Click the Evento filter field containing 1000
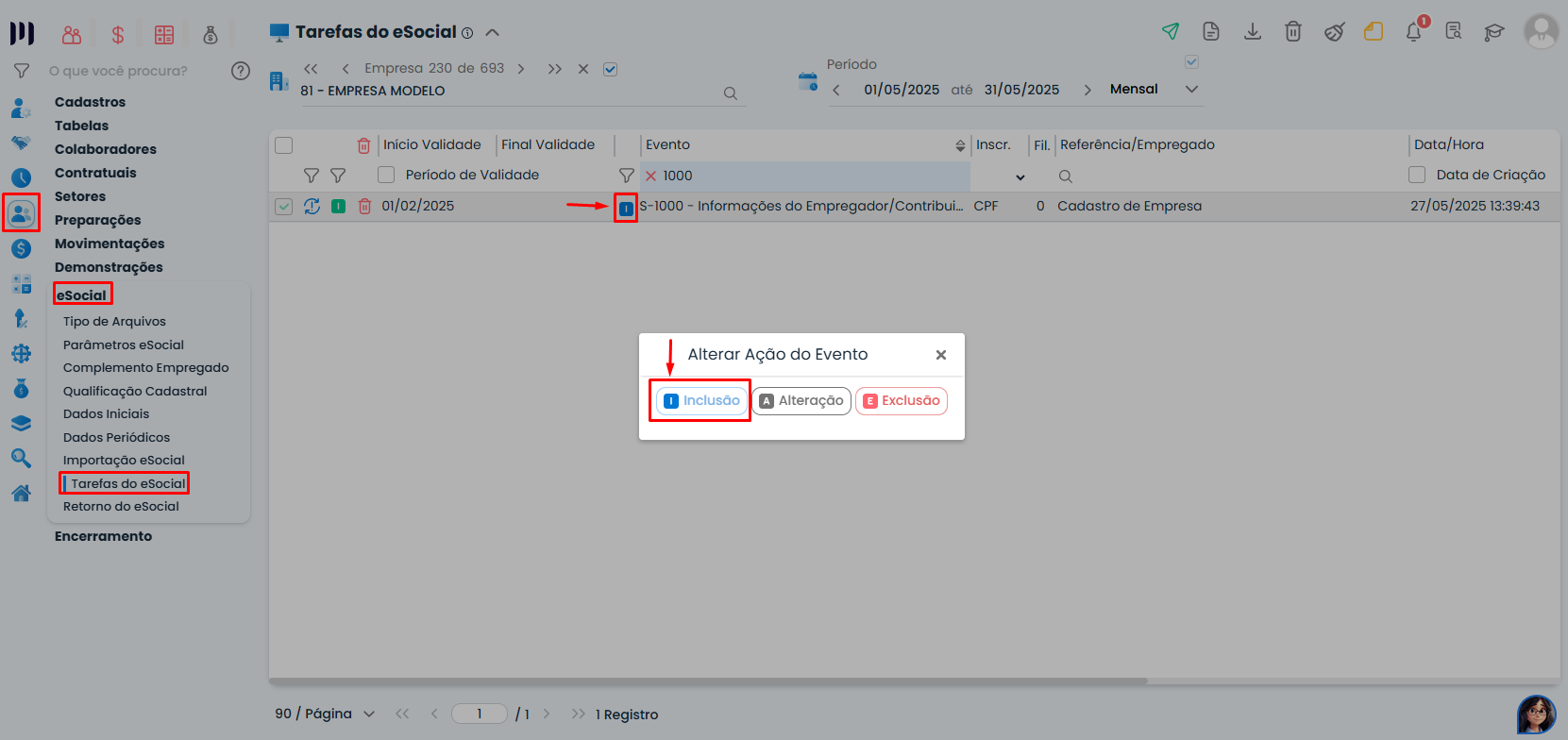1568x740 pixels. (805, 176)
